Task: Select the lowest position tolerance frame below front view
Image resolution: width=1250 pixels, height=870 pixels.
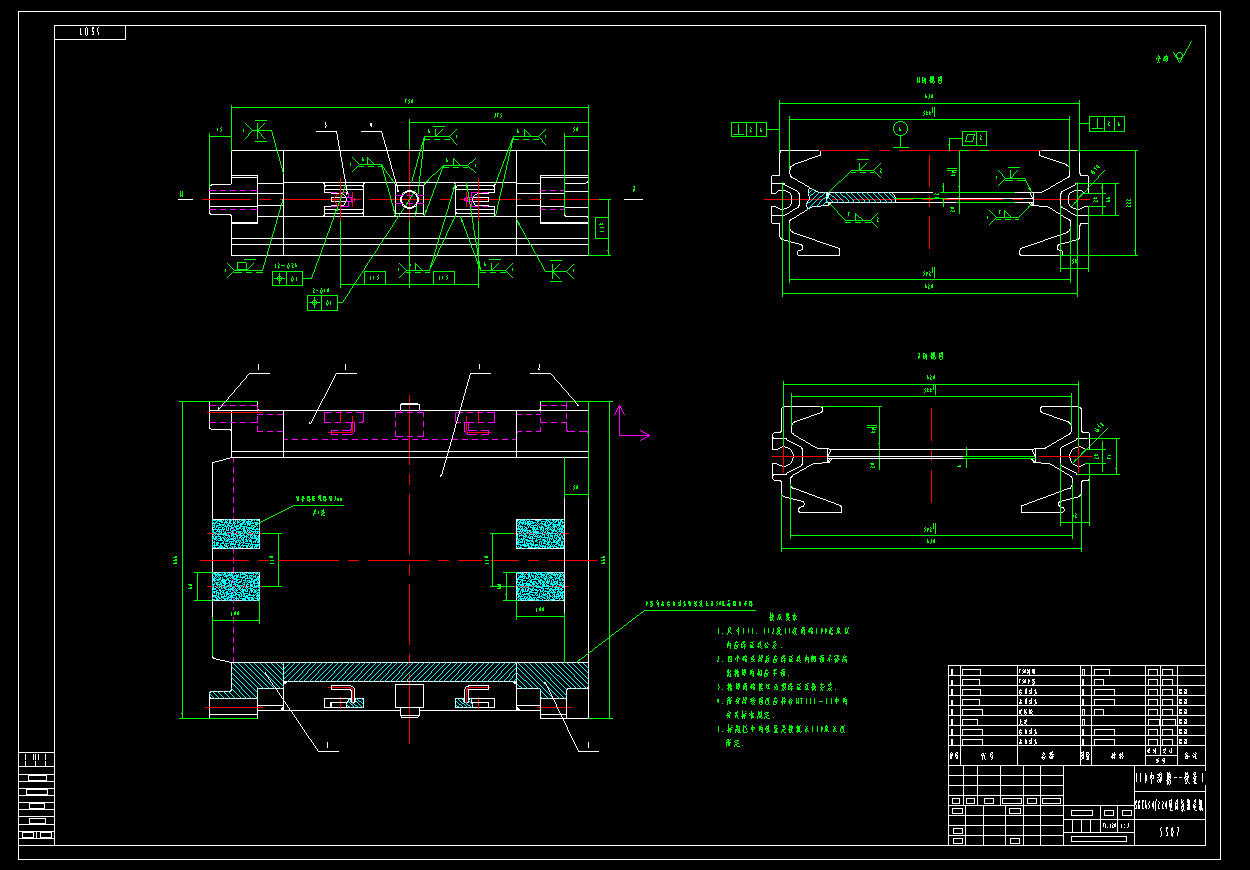Action: pos(322,302)
